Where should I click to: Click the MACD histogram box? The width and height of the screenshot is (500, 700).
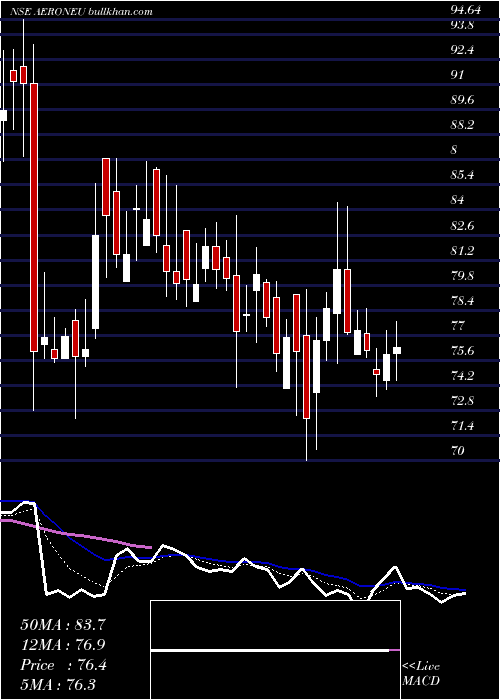275,650
